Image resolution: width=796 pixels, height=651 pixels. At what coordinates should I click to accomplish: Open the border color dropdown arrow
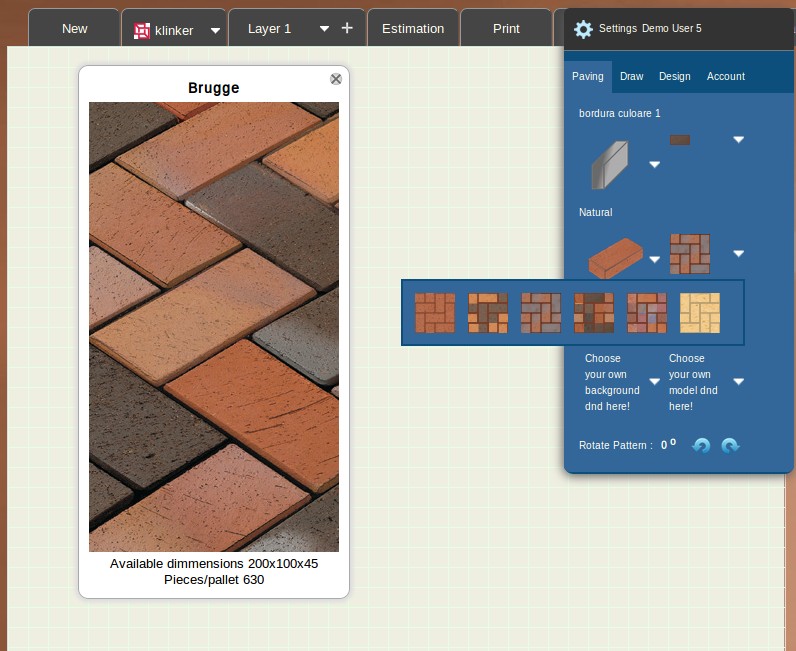tap(739, 139)
